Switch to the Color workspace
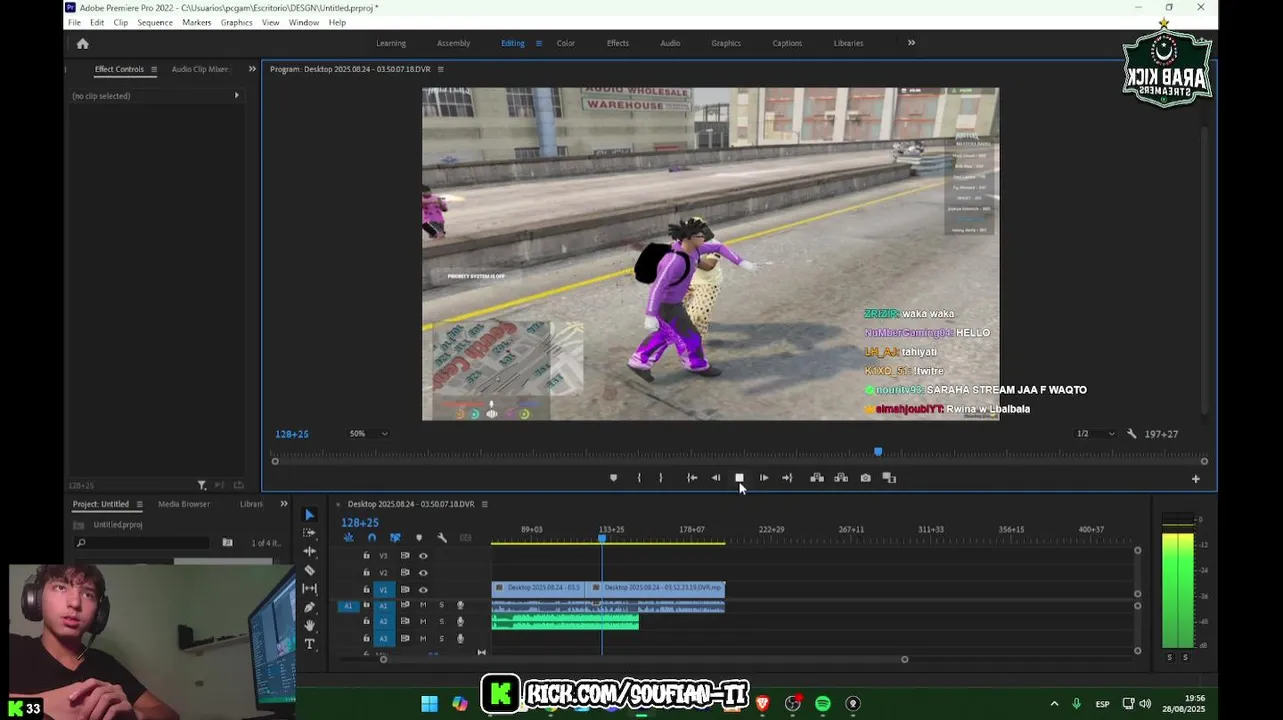 point(566,43)
